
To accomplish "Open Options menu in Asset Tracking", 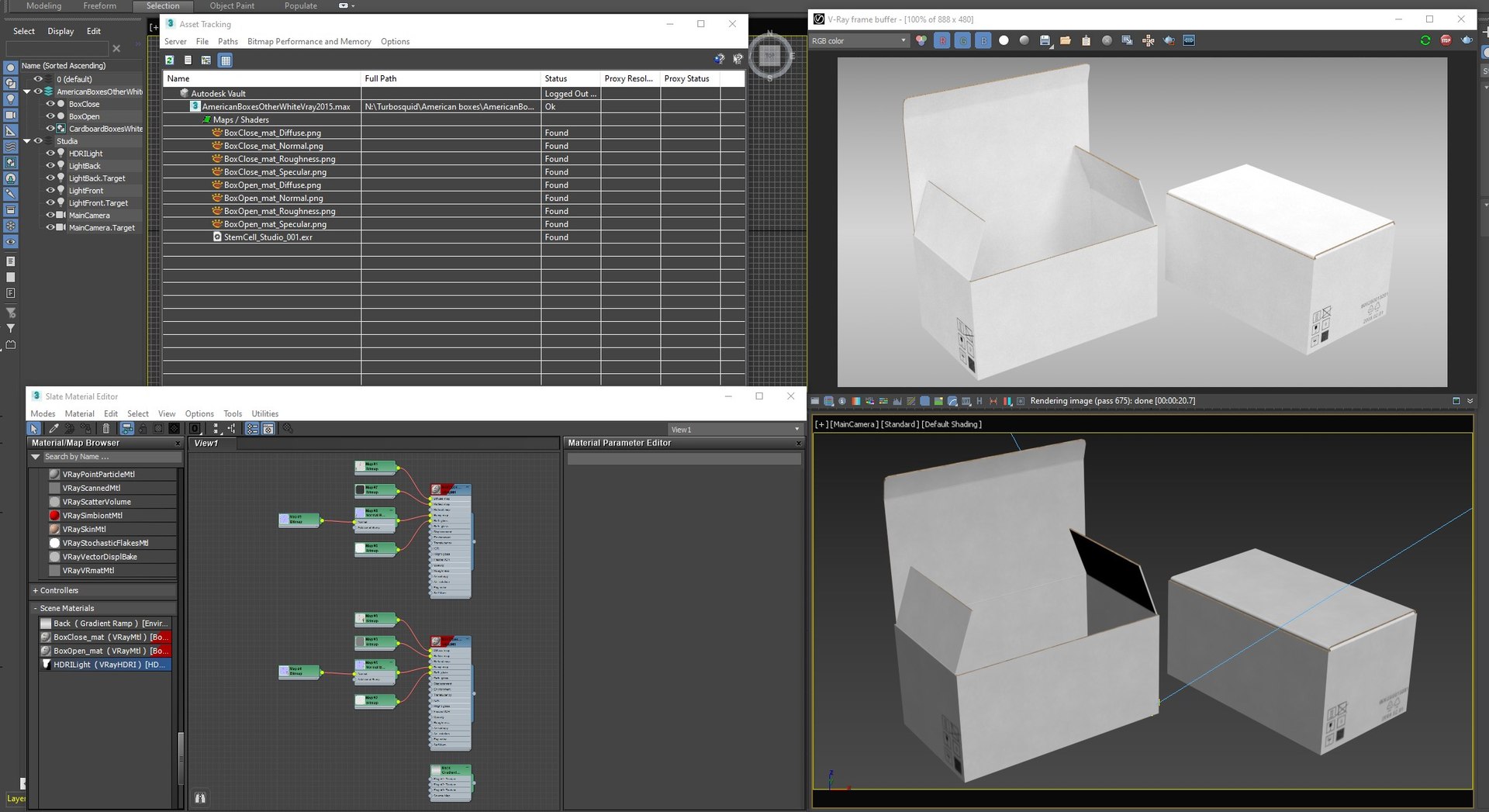I will click(395, 41).
